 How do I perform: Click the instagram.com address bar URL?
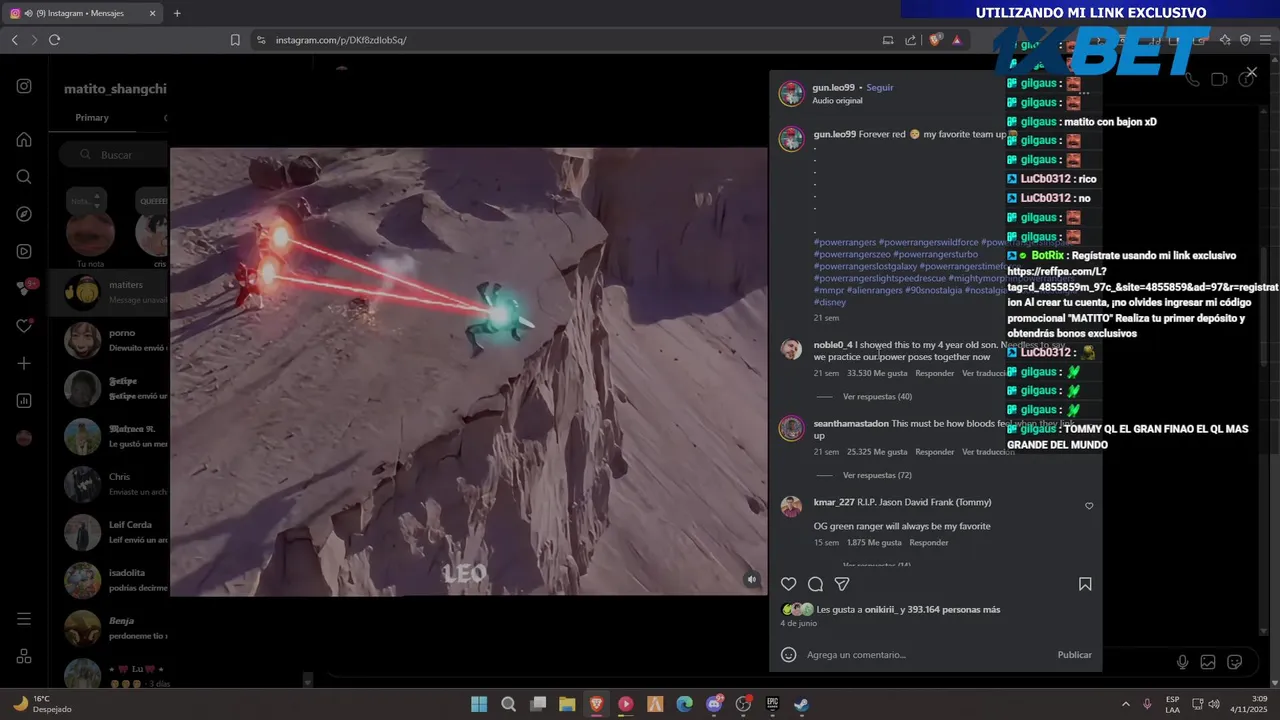(341, 40)
